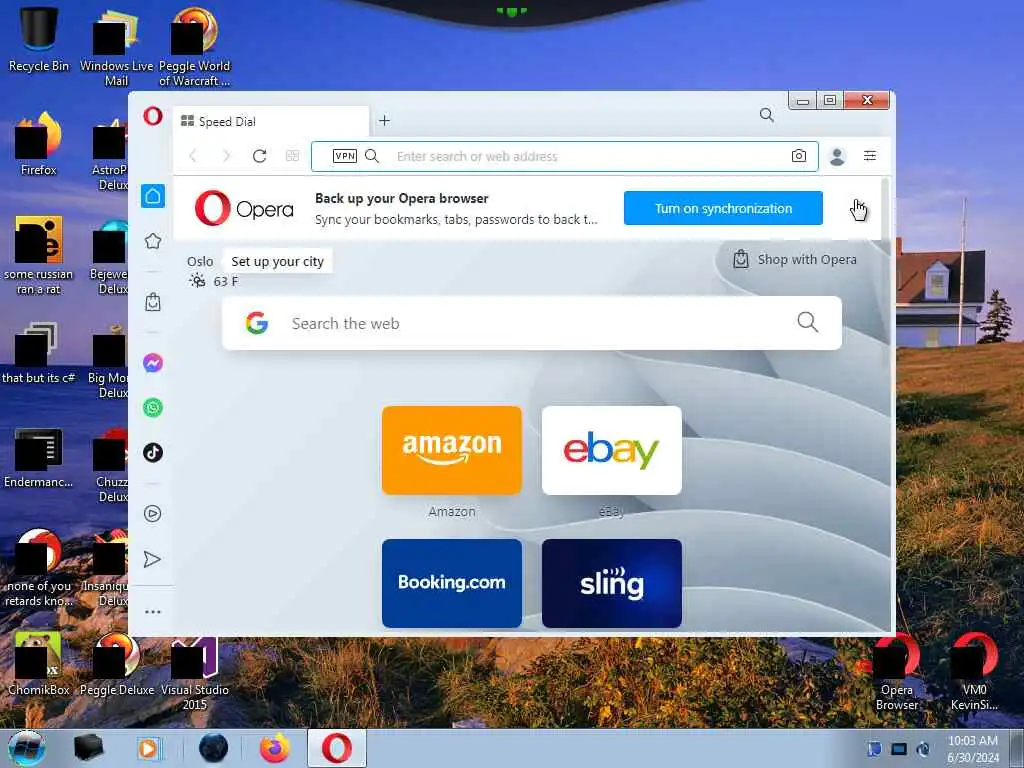Open bookmarks star in sidebar
Screen dimensions: 1024x768
(x=153, y=242)
